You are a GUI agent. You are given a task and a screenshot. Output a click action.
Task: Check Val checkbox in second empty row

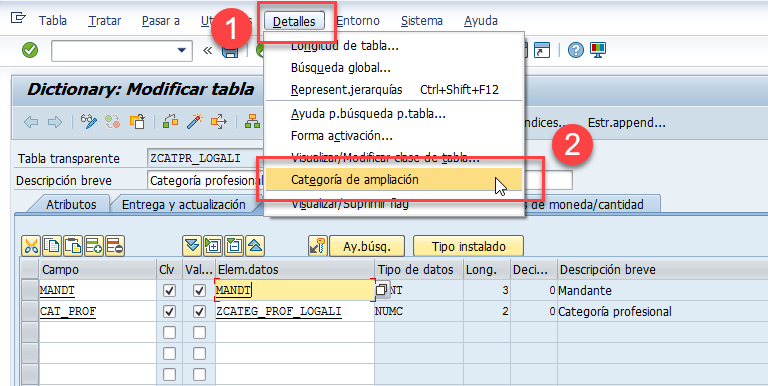point(199,354)
